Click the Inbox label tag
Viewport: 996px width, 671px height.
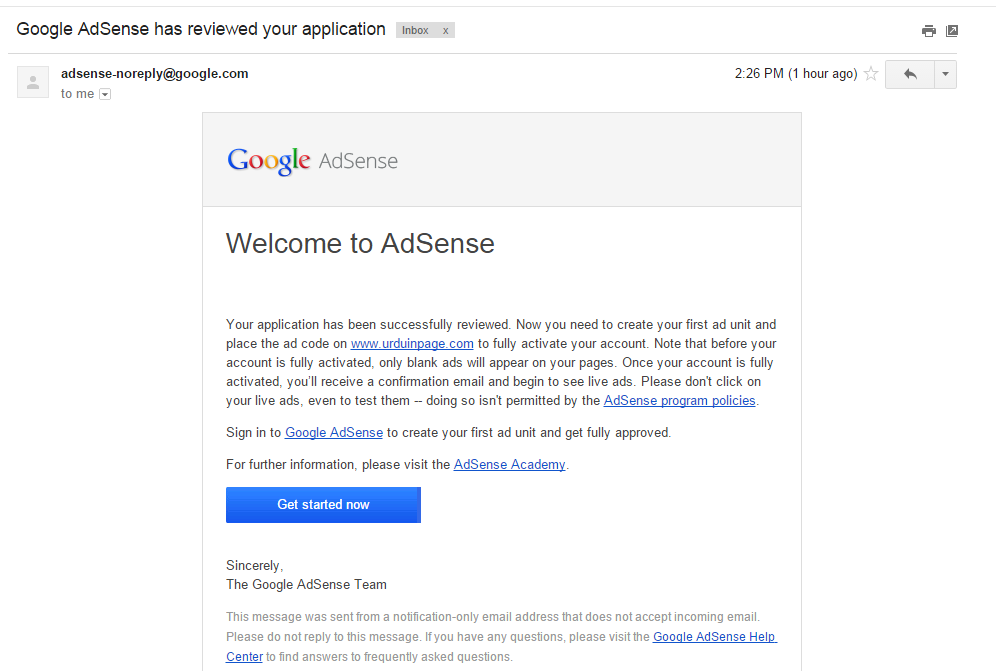click(x=415, y=31)
